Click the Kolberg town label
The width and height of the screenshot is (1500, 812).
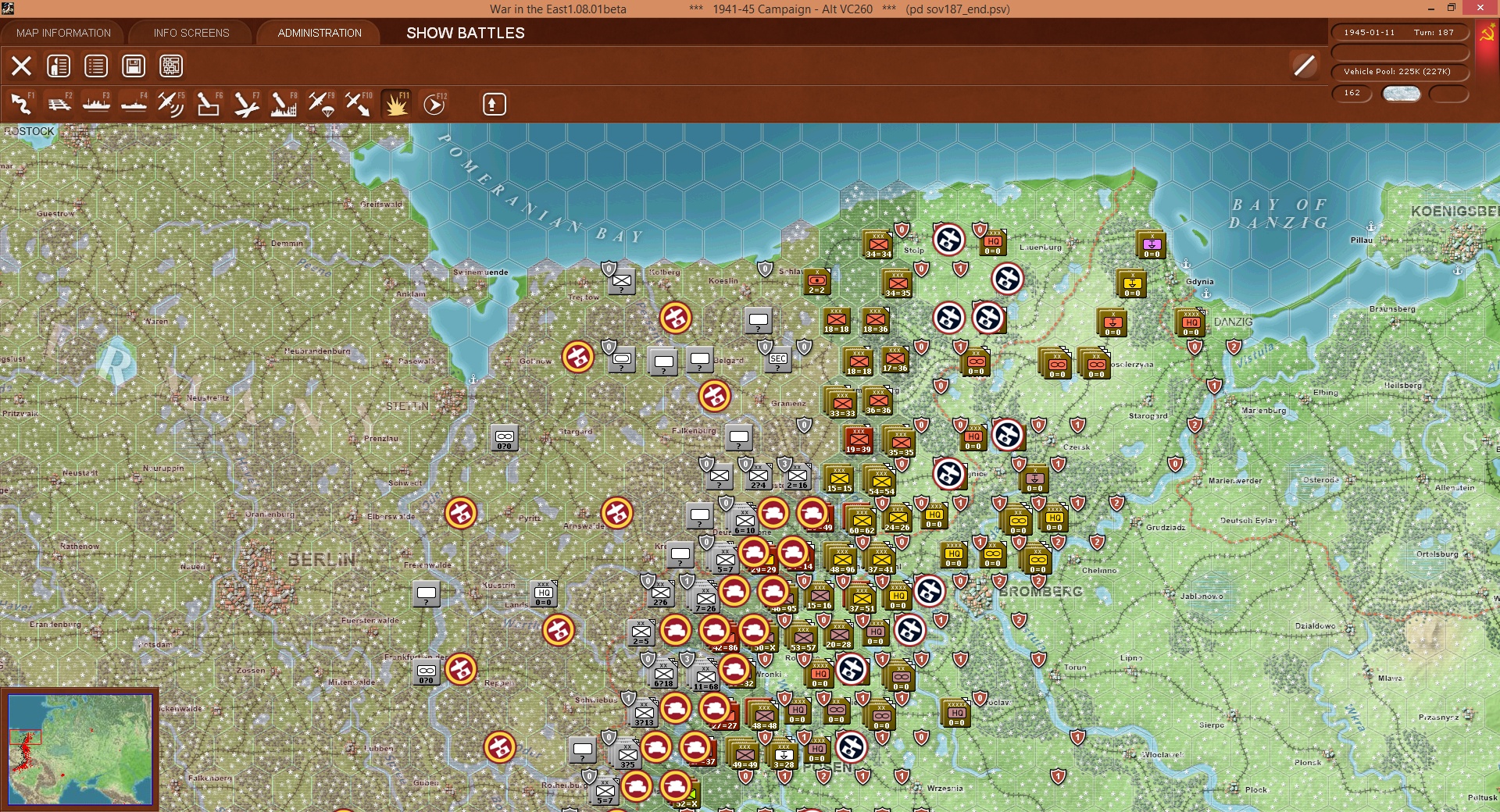click(x=665, y=272)
